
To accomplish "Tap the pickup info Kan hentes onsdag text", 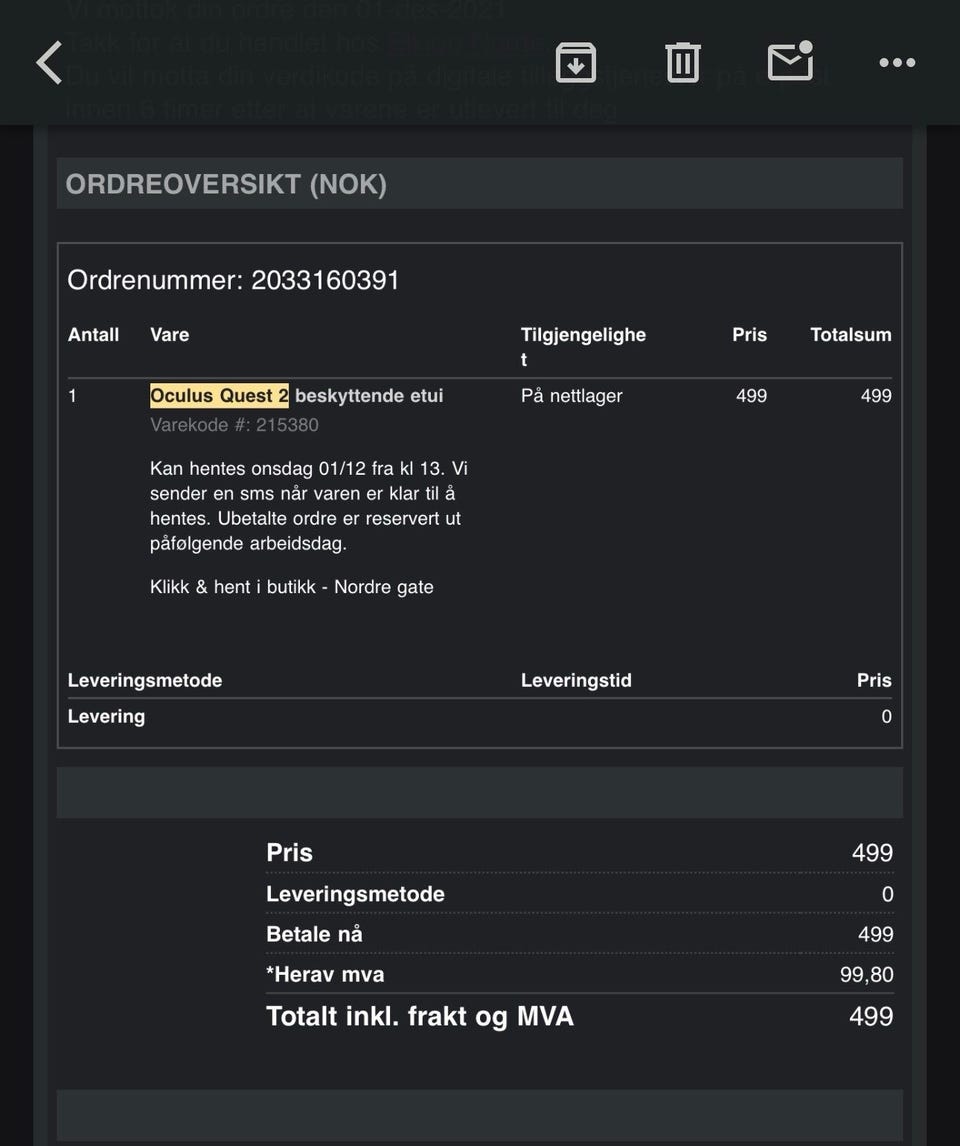I will [x=308, y=506].
